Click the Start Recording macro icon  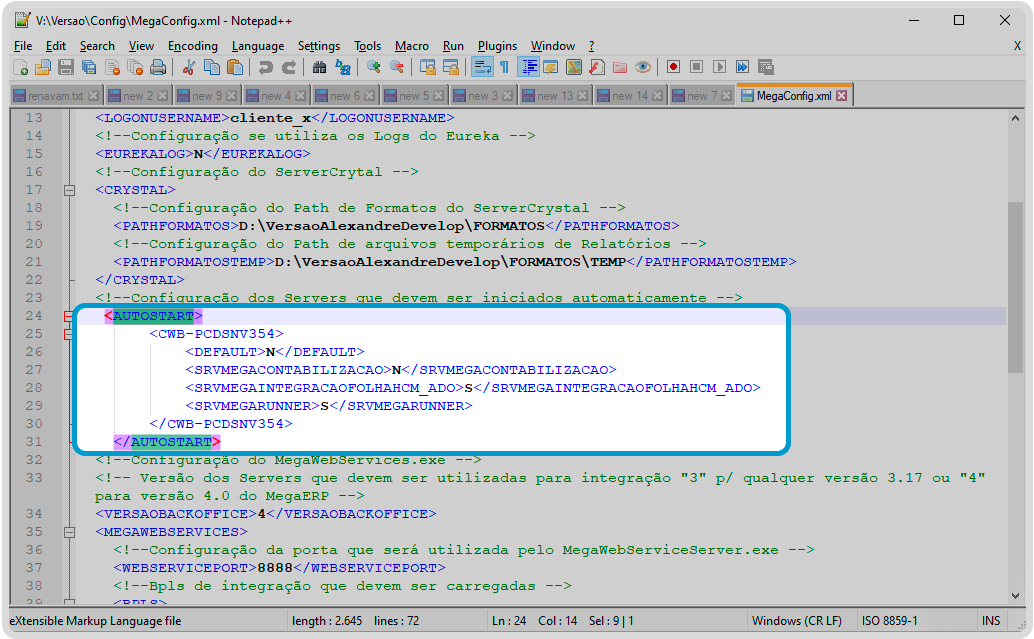tap(673, 67)
